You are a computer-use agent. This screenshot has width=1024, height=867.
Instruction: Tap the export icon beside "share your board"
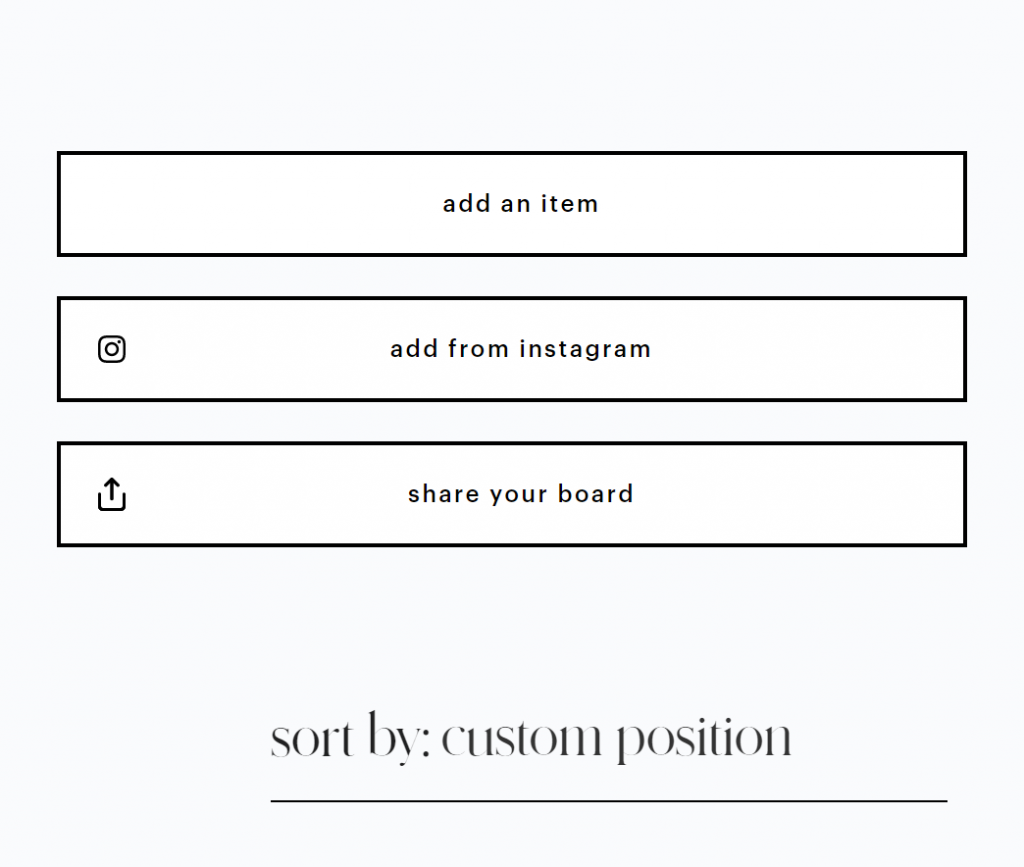[112, 494]
